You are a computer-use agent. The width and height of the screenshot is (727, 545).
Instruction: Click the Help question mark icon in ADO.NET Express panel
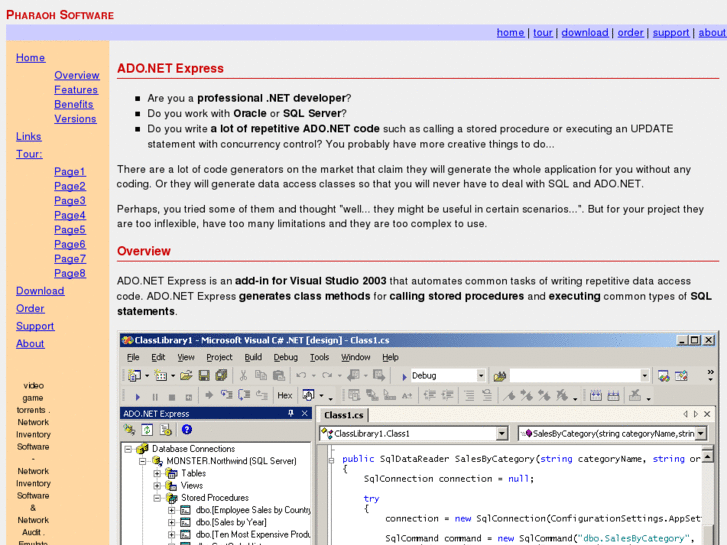187,430
